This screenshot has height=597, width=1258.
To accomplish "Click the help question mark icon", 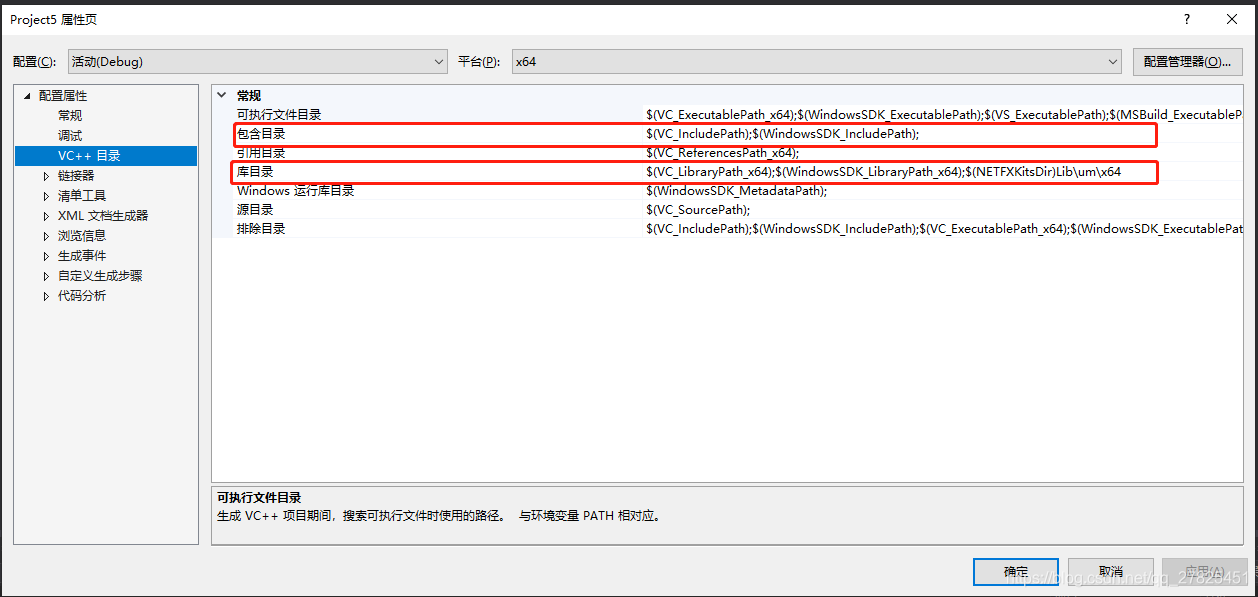I will [1186, 19].
